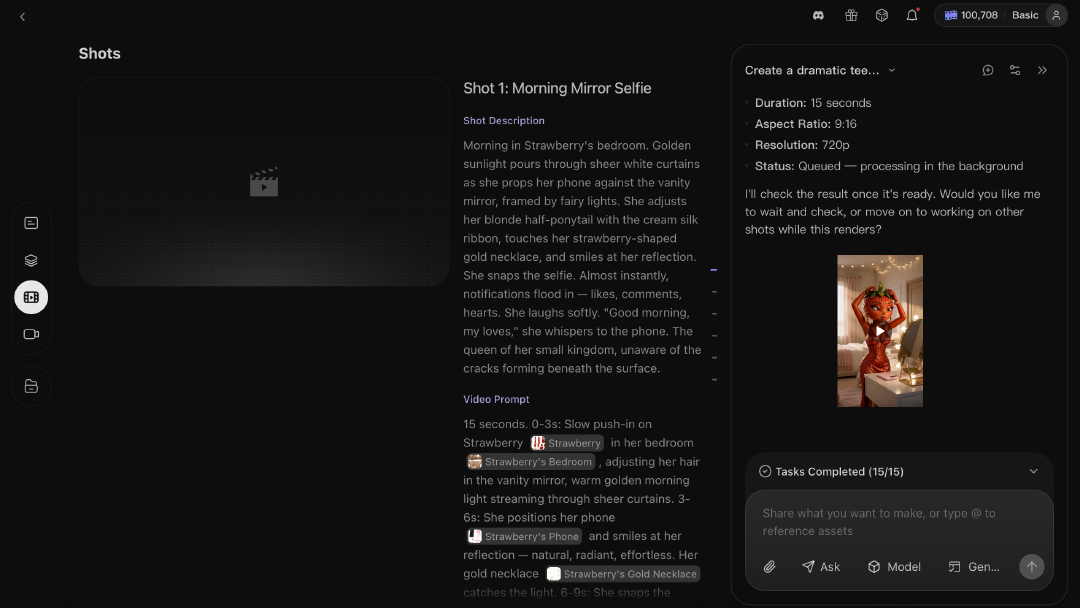
Task: Open the Gen... options button
Action: point(974,567)
